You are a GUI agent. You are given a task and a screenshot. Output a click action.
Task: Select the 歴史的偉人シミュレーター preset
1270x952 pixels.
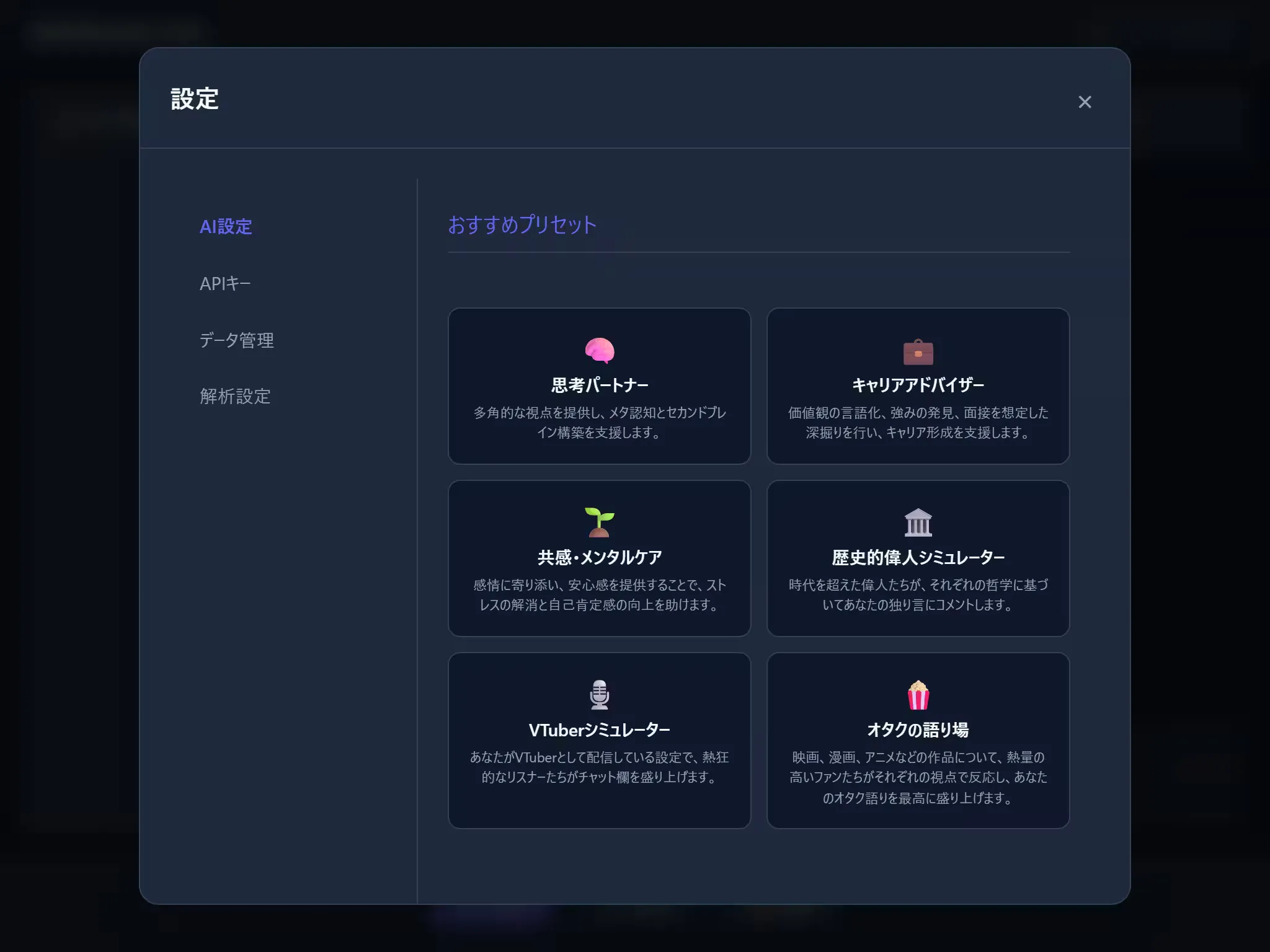coord(918,558)
